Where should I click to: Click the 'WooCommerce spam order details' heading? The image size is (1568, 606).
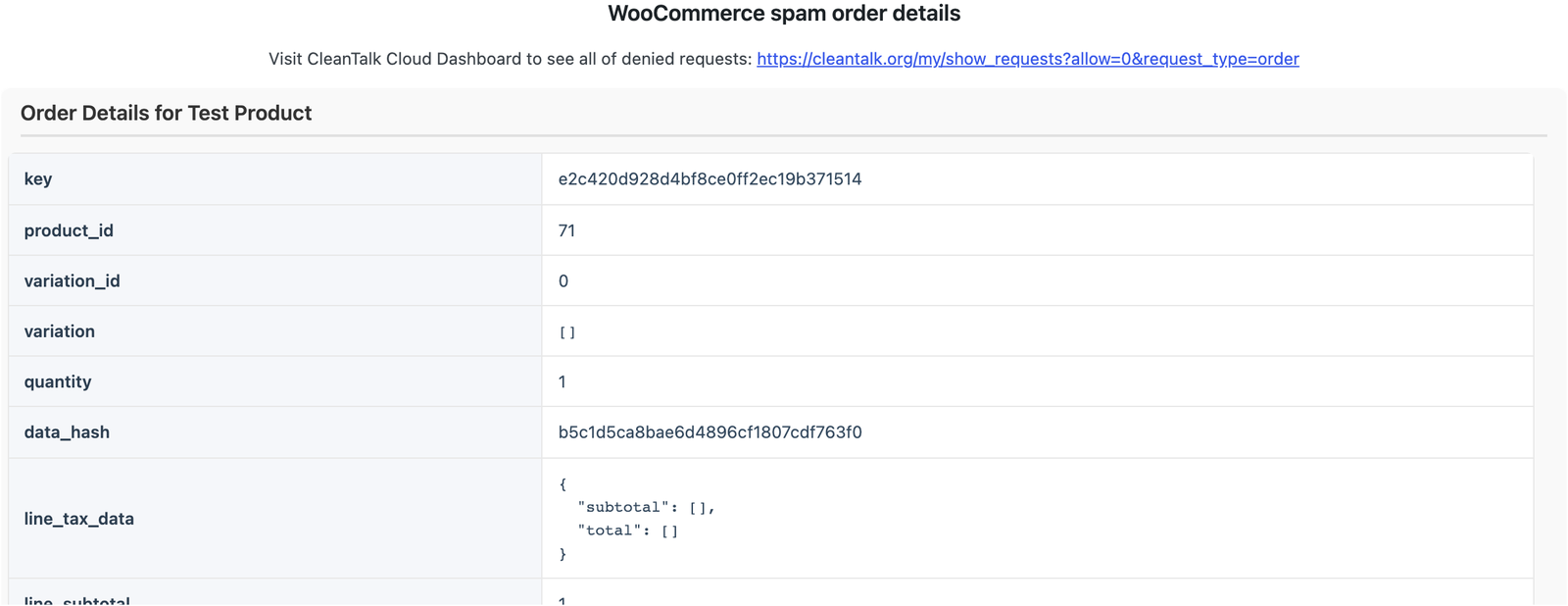click(784, 14)
